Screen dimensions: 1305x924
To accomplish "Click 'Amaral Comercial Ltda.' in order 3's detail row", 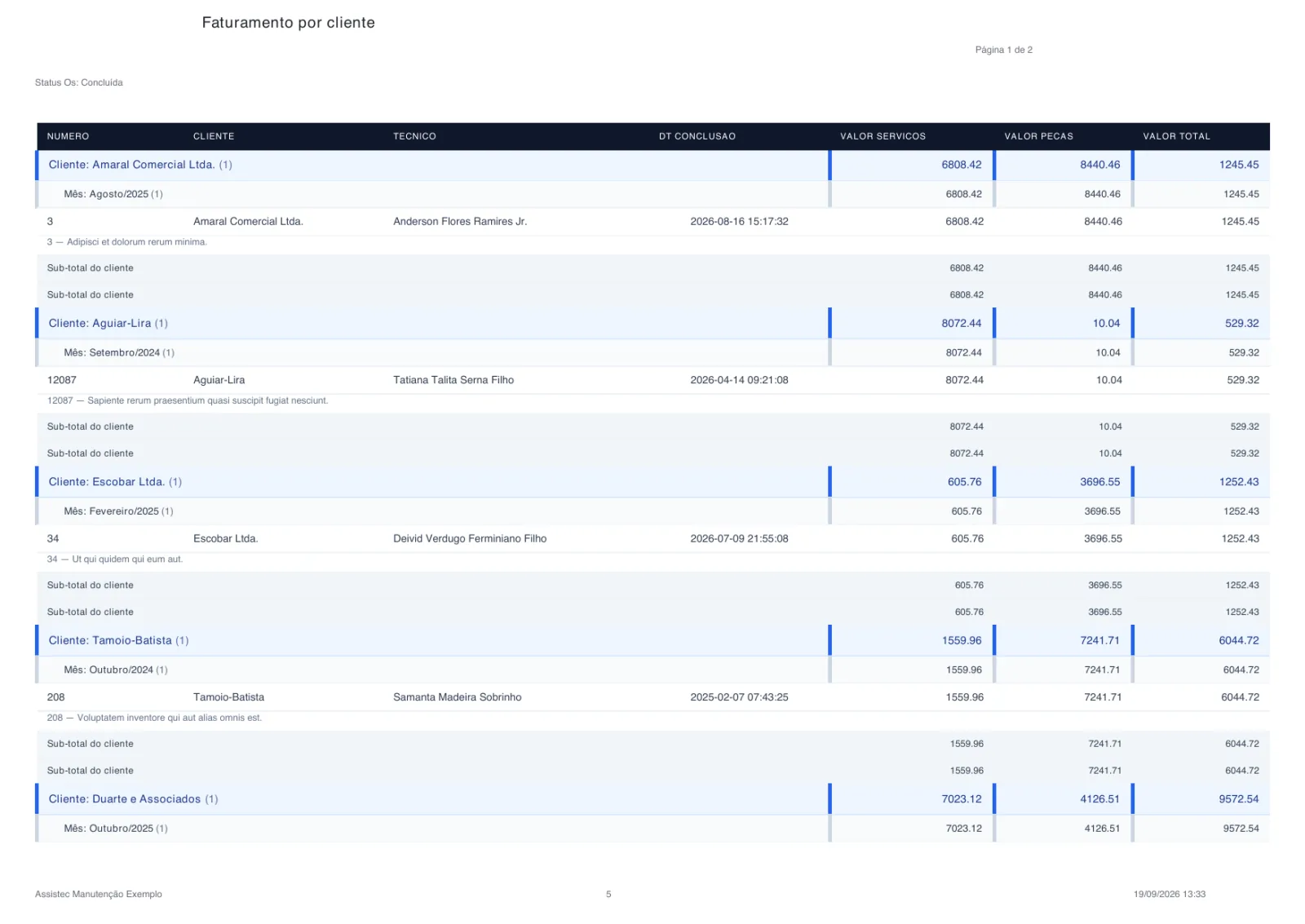I will click(x=248, y=221).
